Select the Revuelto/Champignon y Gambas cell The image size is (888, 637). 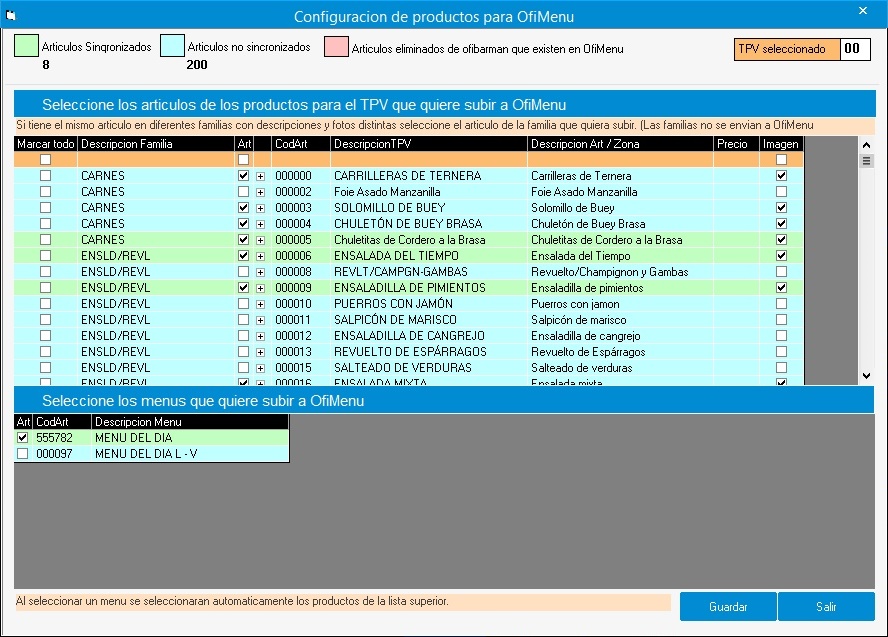(x=620, y=272)
